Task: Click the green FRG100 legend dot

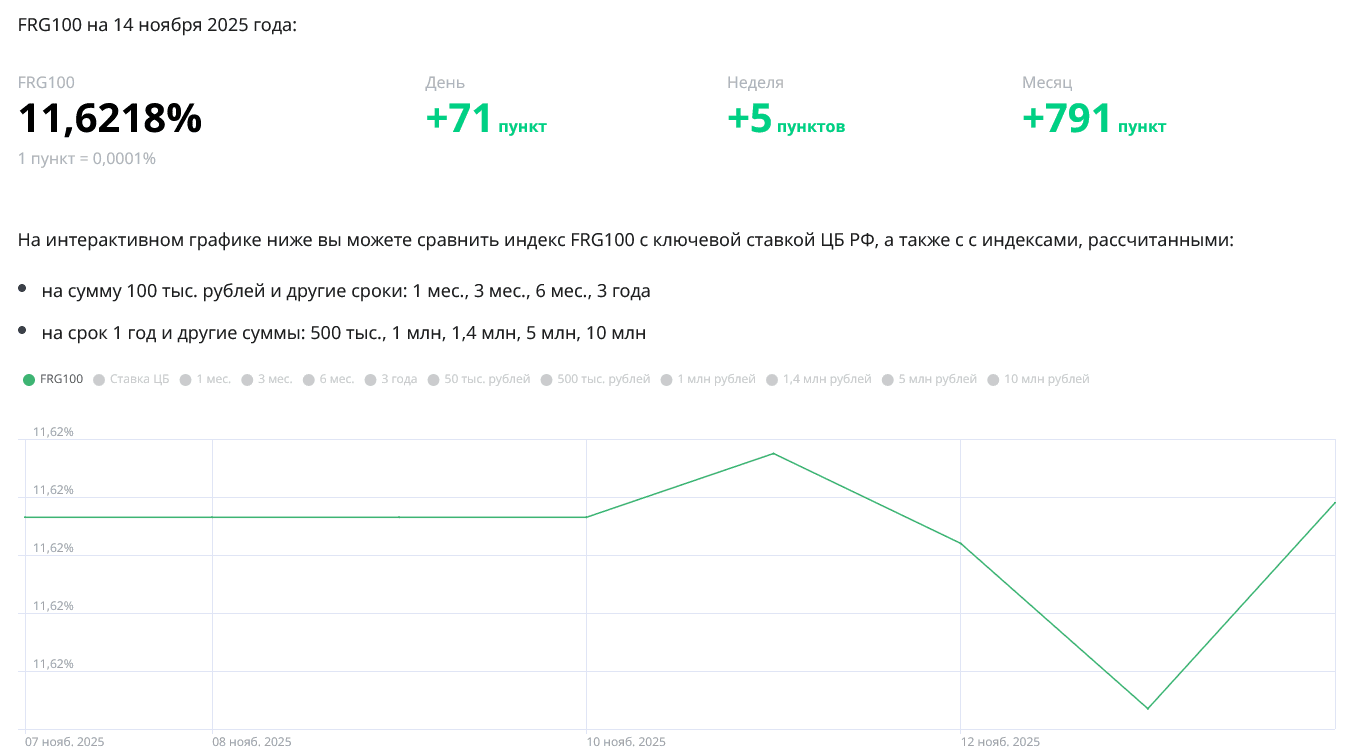Action: click(29, 380)
